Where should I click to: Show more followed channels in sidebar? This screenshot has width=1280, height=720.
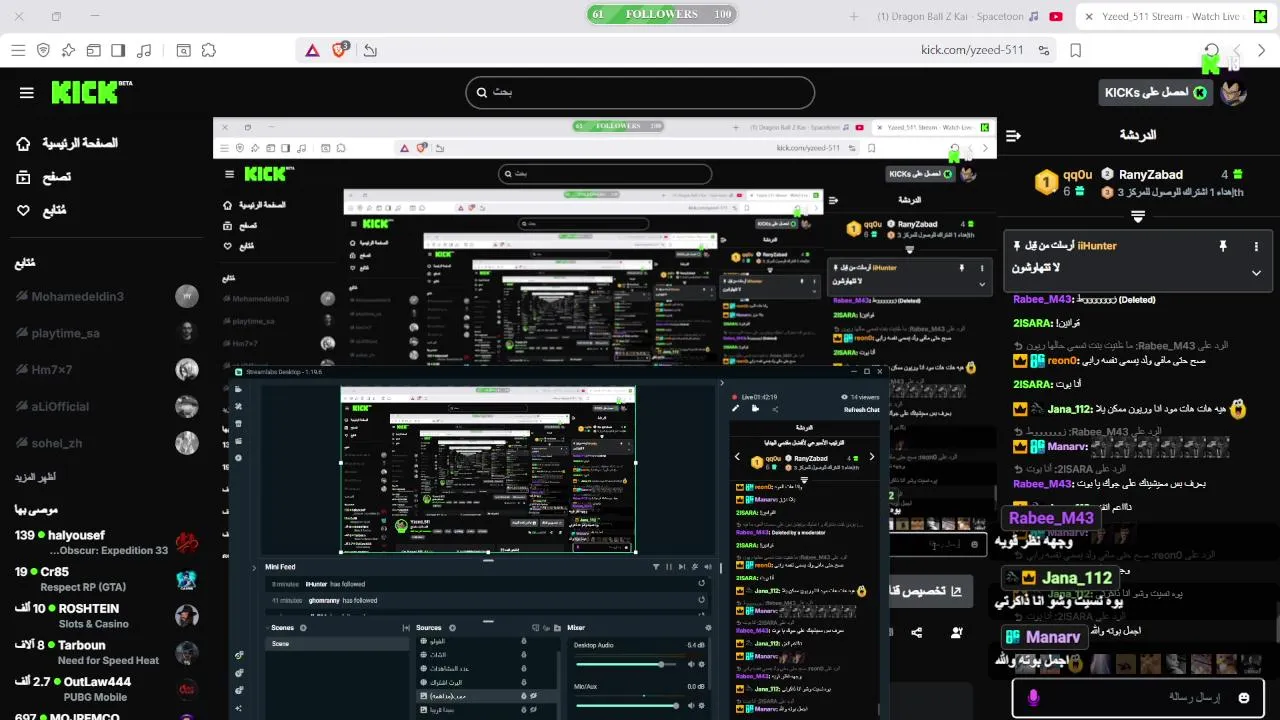point(36,477)
